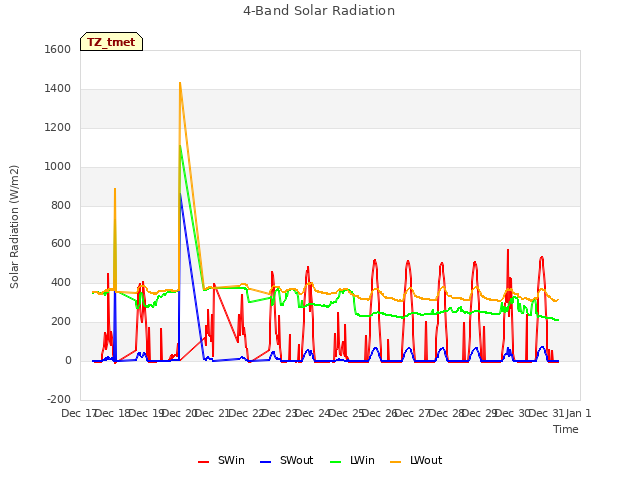640x480 pixels.
Task: Click the orange LWout legend color marker
Action: 396,462
